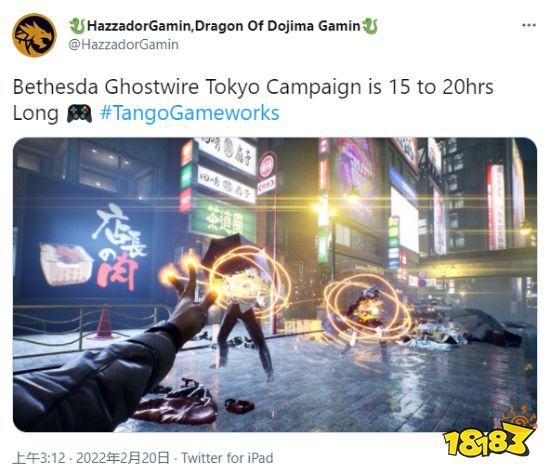Follow the #TangoGameworks hashtag
Screen dimensions: 550x474
click(x=190, y=113)
